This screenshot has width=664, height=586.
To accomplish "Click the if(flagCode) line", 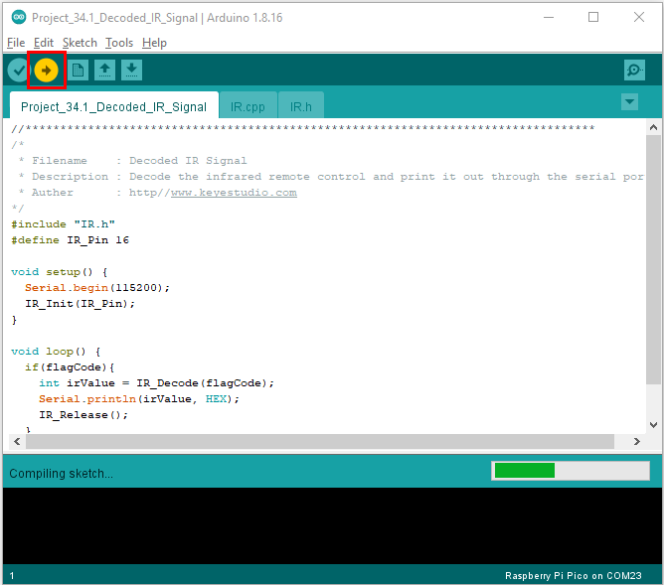I will 70,367.
